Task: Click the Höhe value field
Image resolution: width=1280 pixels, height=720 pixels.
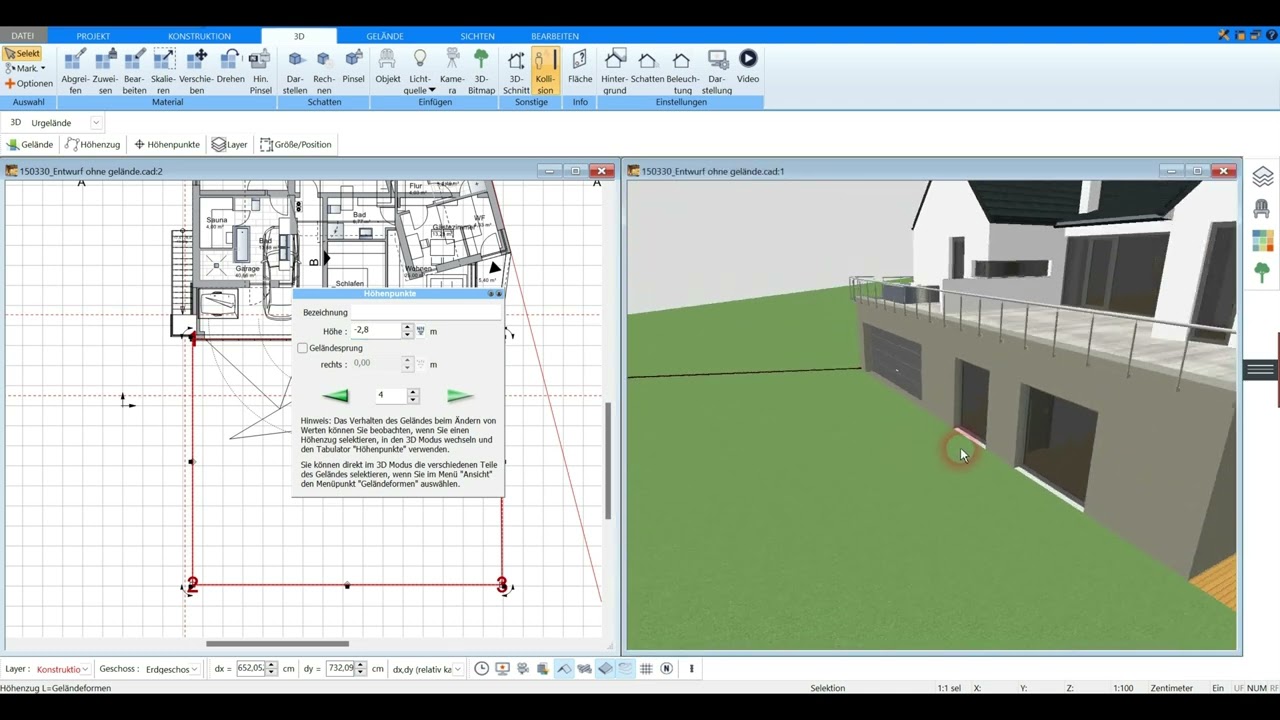Action: click(376, 330)
